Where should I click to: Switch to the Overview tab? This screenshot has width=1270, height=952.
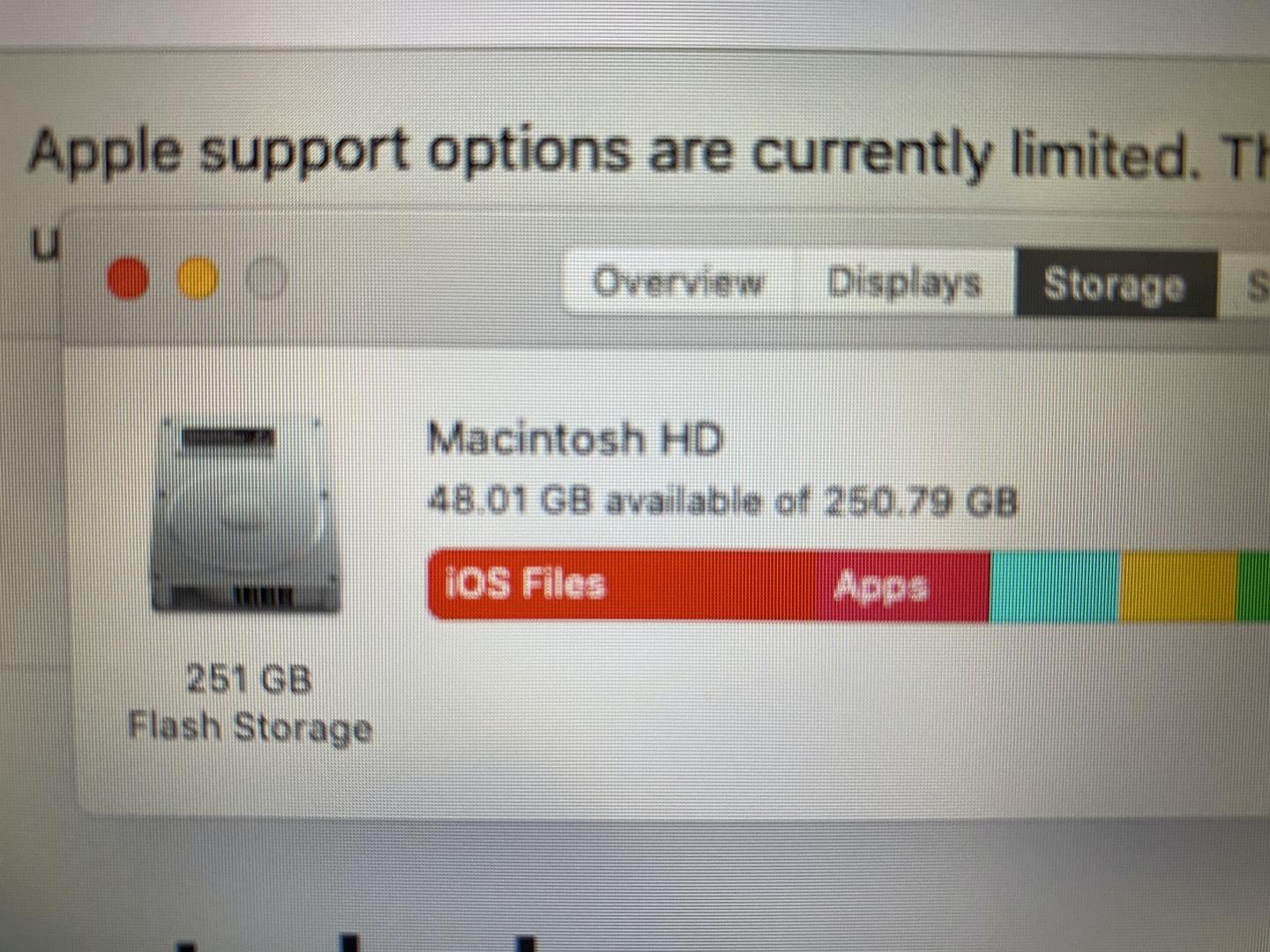tap(677, 282)
